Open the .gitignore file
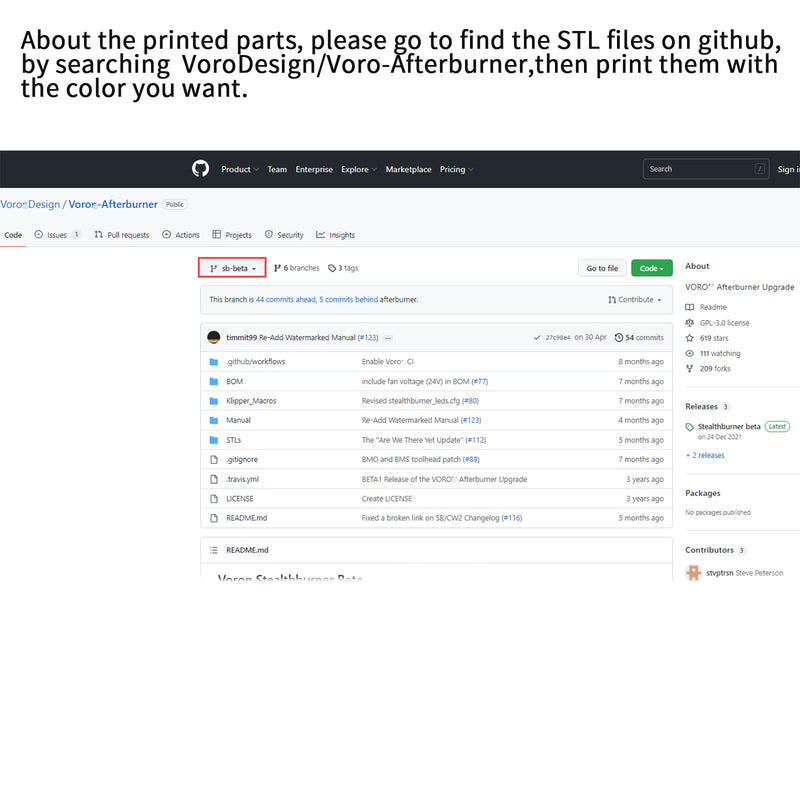The width and height of the screenshot is (800, 800). click(x=242, y=459)
